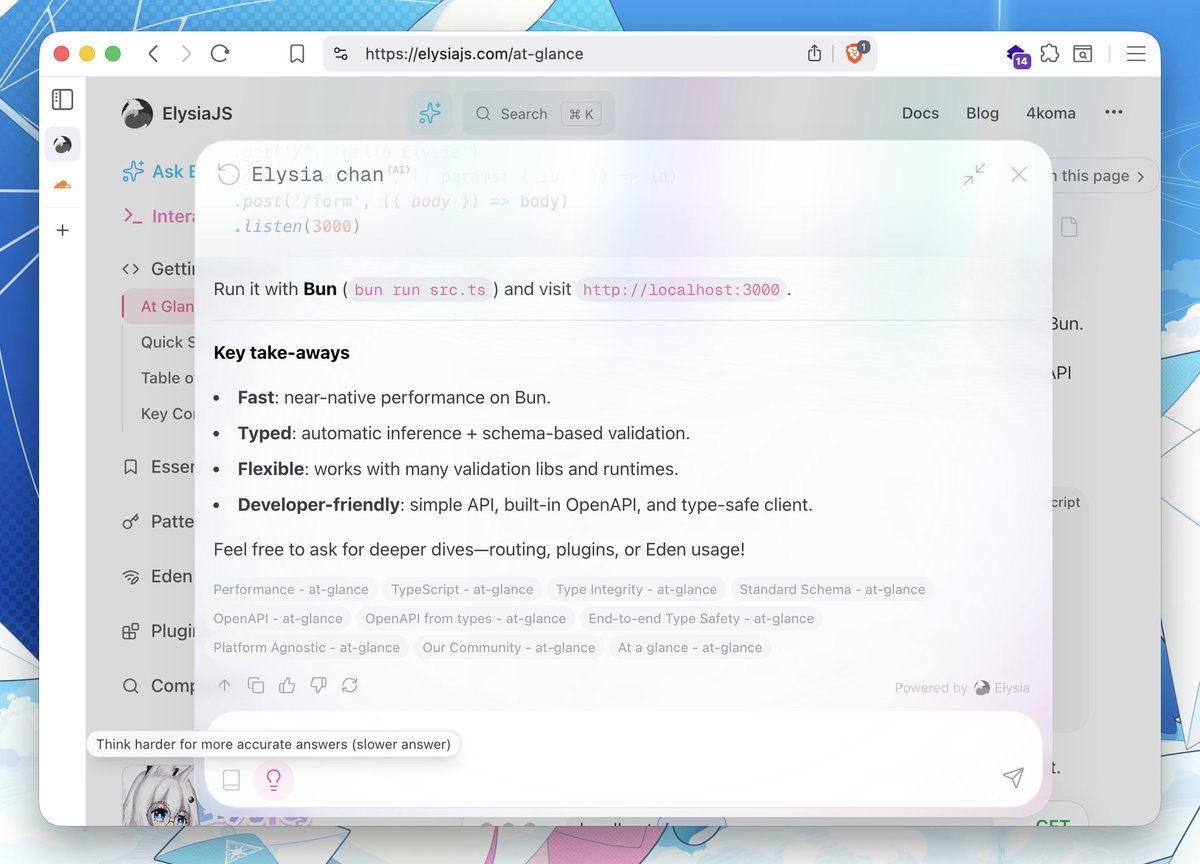Open the browser hamburger menu
This screenshot has width=1200, height=864.
(1136, 54)
